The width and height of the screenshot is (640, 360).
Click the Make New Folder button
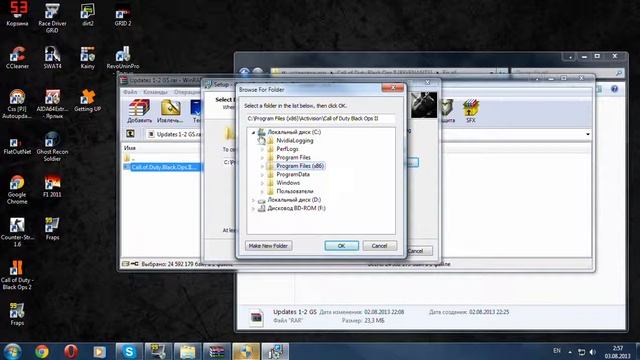pos(268,246)
